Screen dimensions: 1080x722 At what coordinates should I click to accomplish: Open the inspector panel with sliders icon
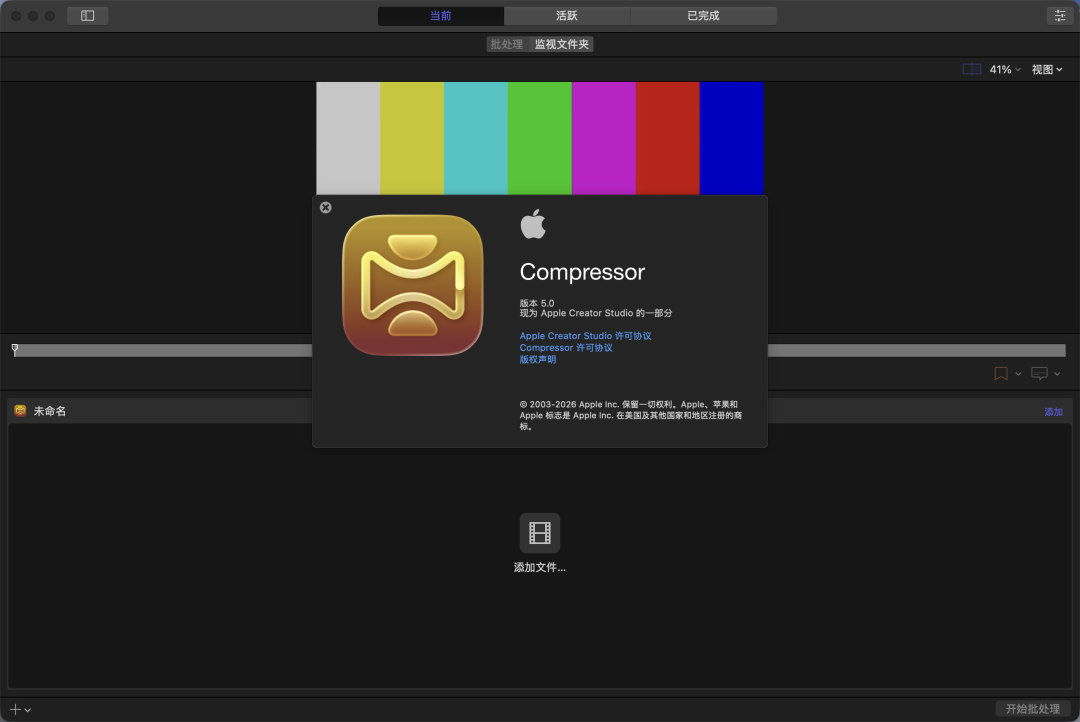(x=1059, y=15)
